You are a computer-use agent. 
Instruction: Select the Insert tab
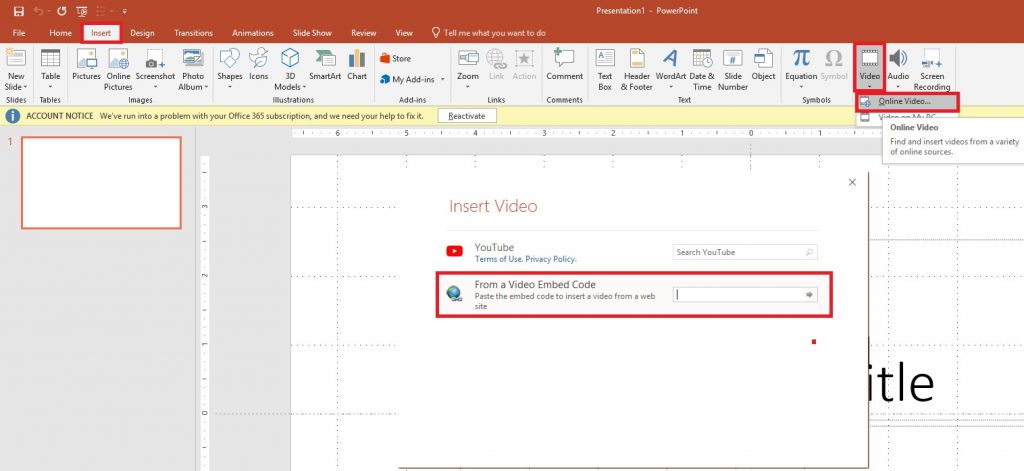[101, 33]
